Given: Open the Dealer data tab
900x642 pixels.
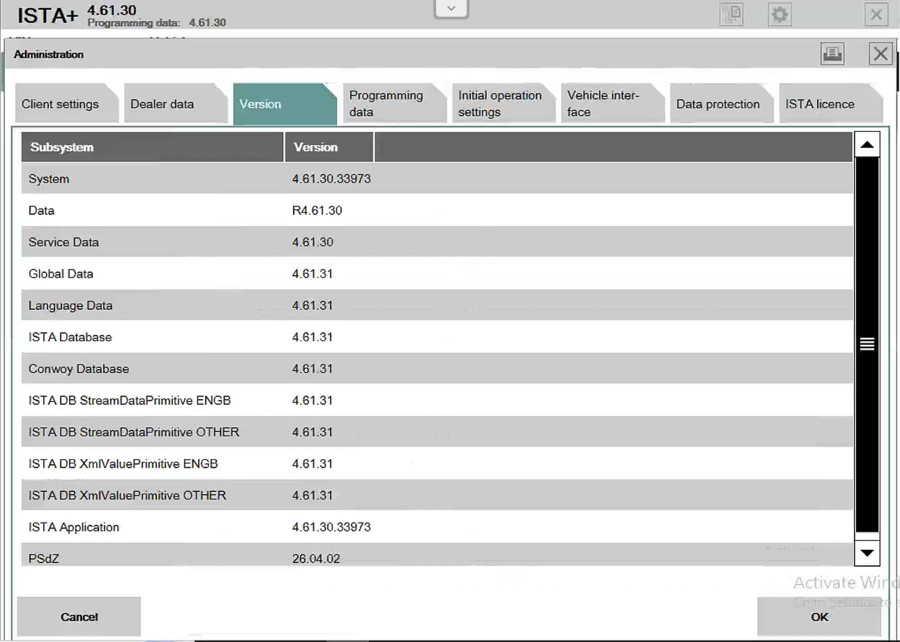Looking at the screenshot, I should click(175, 104).
